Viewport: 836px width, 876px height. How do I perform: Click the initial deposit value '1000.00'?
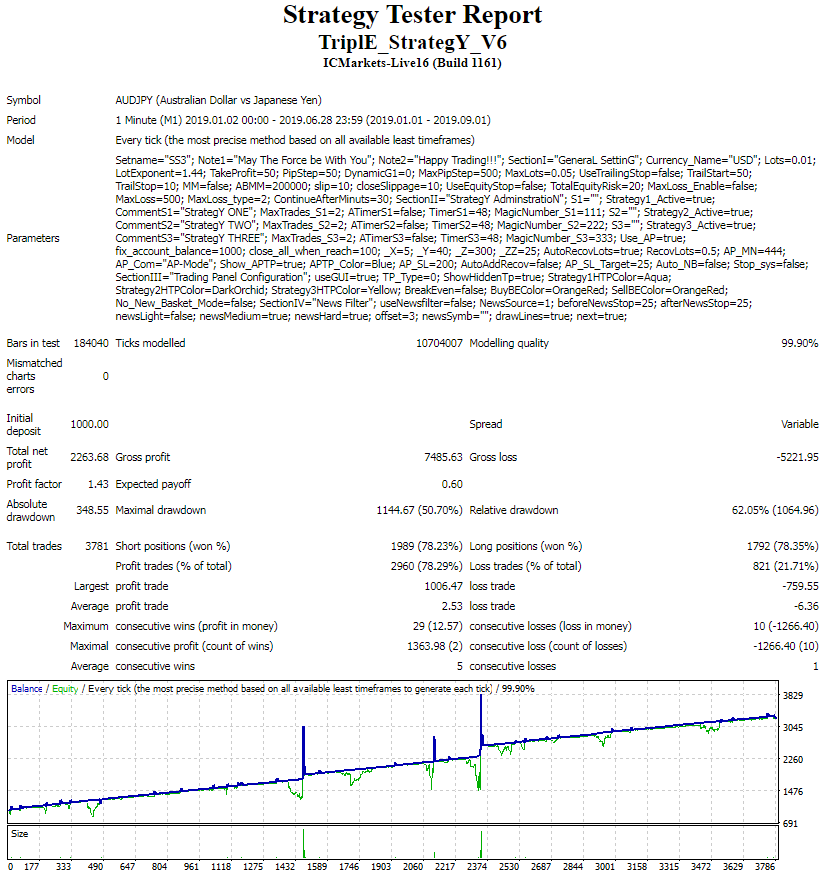[89, 425]
